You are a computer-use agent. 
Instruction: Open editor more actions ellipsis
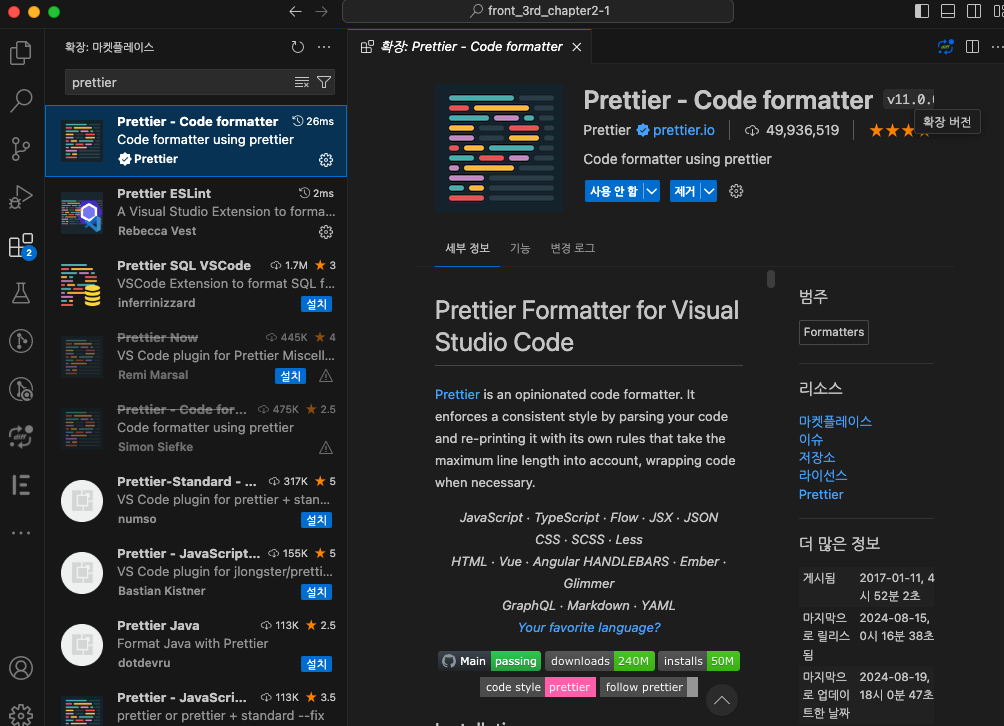tap(997, 47)
